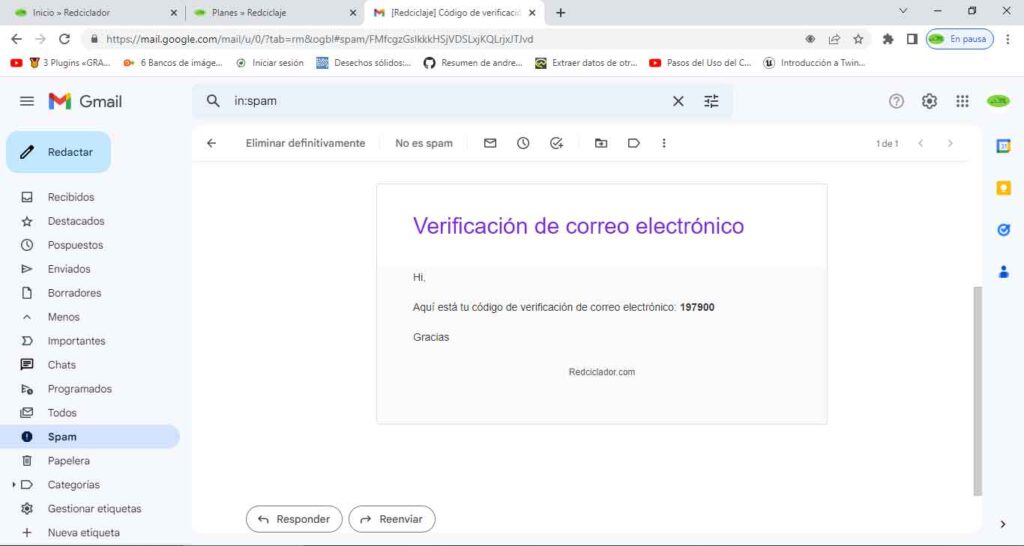The width and height of the screenshot is (1024, 546).
Task: Open more actions three-dot menu
Action: click(664, 143)
